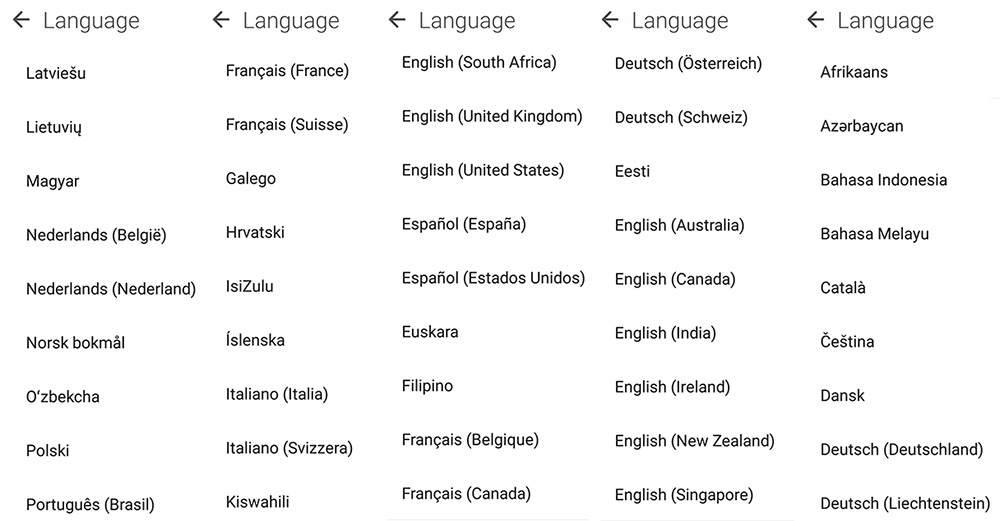This screenshot has width=1000, height=521.
Task: Tap the back arrow above Latviešu
Action: click(22, 20)
